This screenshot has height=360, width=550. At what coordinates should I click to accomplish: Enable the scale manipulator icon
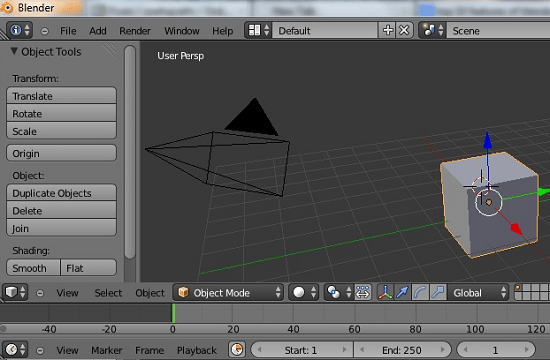[438, 292]
